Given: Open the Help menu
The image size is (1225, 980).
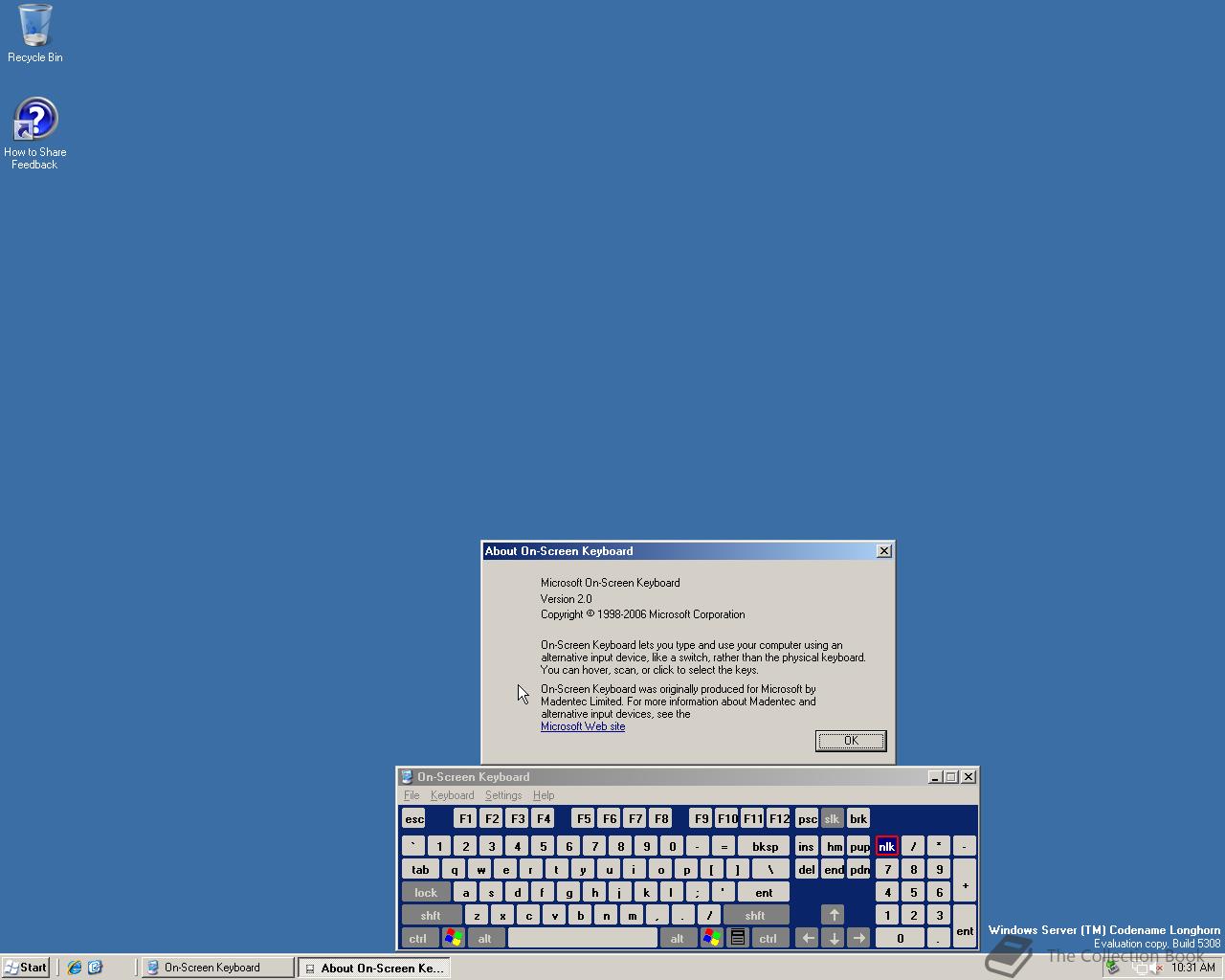Looking at the screenshot, I should click(544, 795).
